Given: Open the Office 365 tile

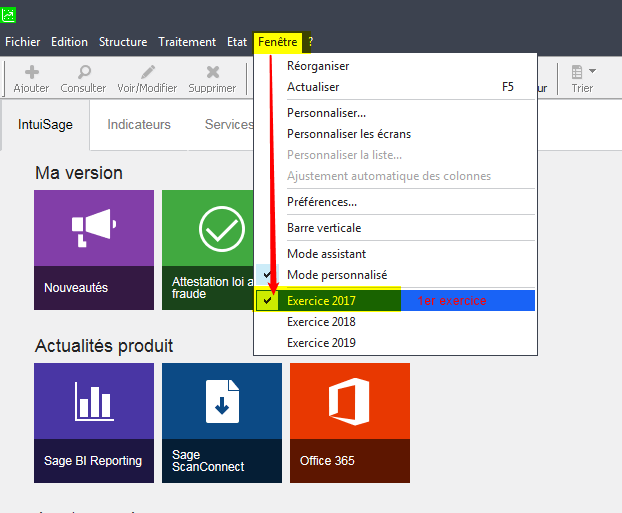Looking at the screenshot, I should click(x=349, y=422).
